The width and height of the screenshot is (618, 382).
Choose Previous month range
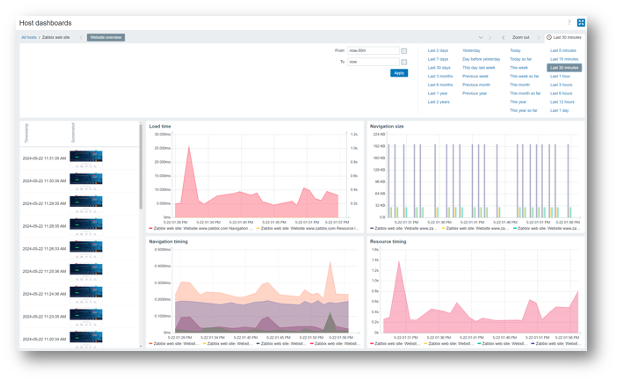[x=476, y=85]
